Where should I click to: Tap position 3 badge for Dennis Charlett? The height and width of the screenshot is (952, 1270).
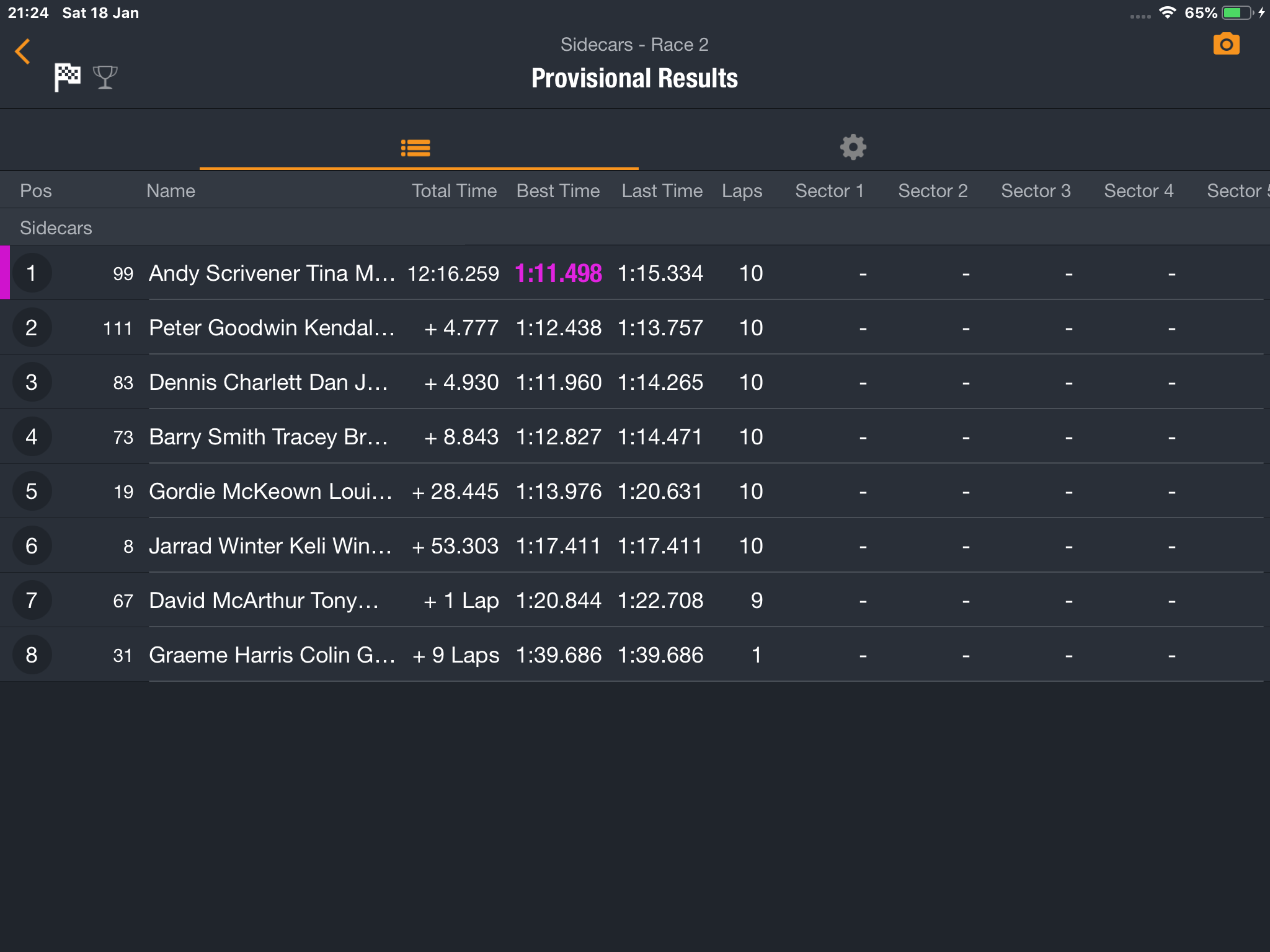tap(32, 382)
